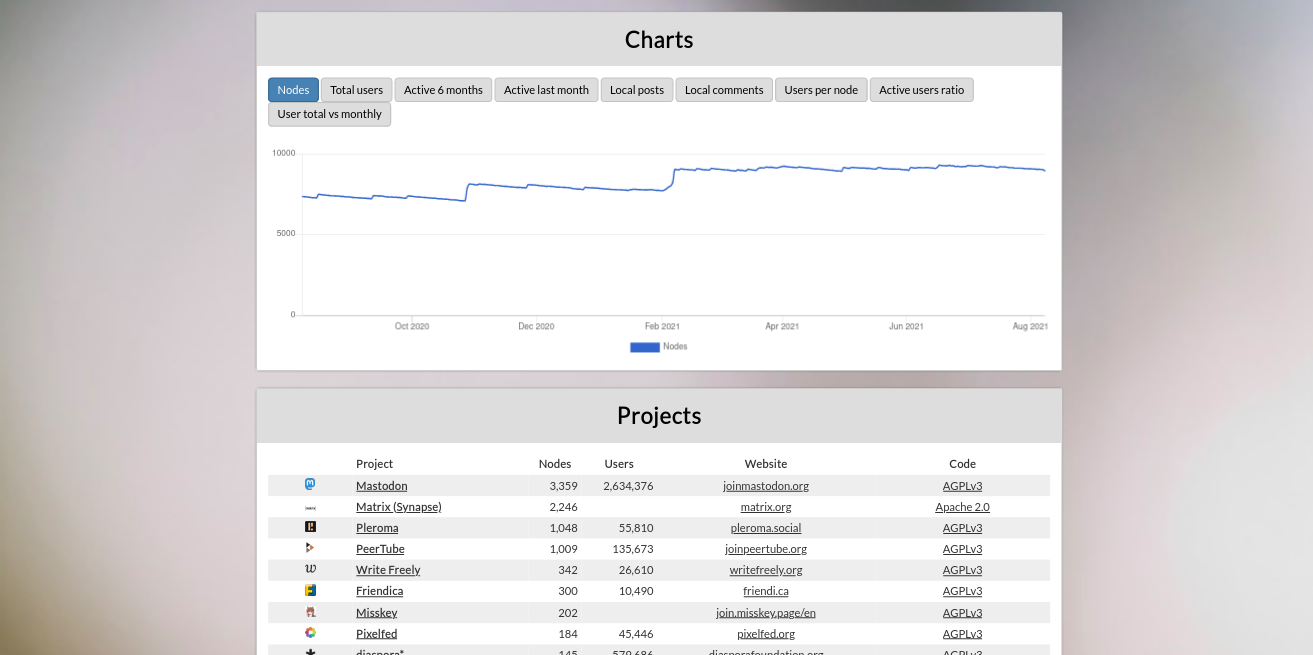Click the Users column header

(x=619, y=464)
